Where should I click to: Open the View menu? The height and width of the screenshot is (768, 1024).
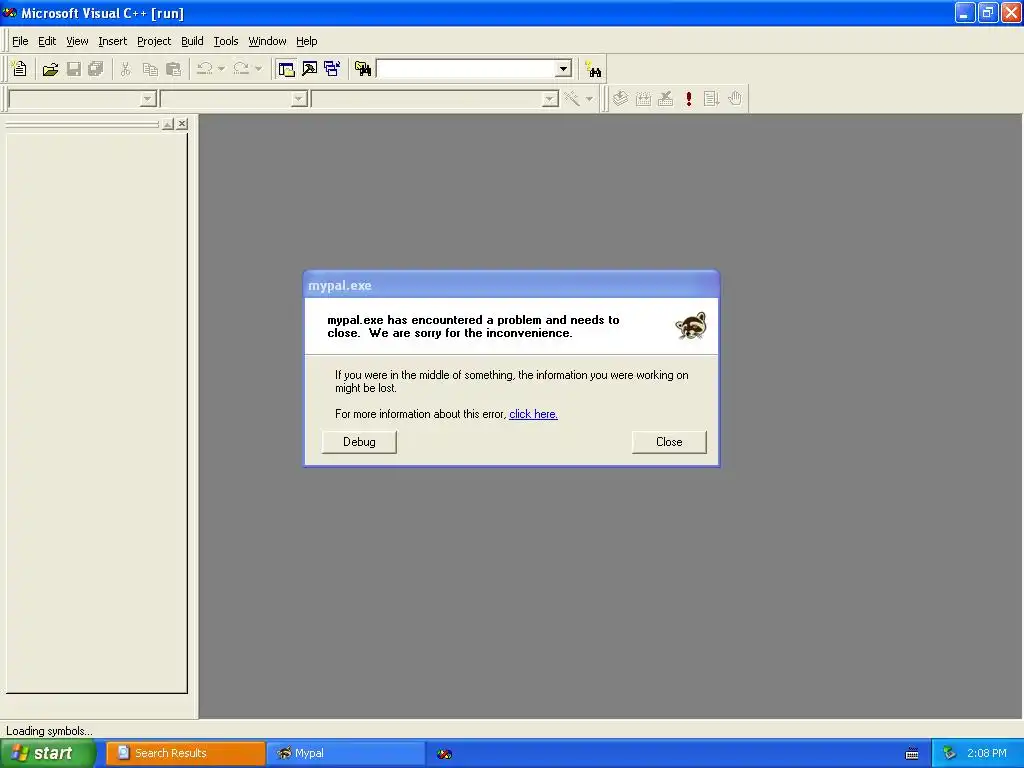click(x=77, y=41)
